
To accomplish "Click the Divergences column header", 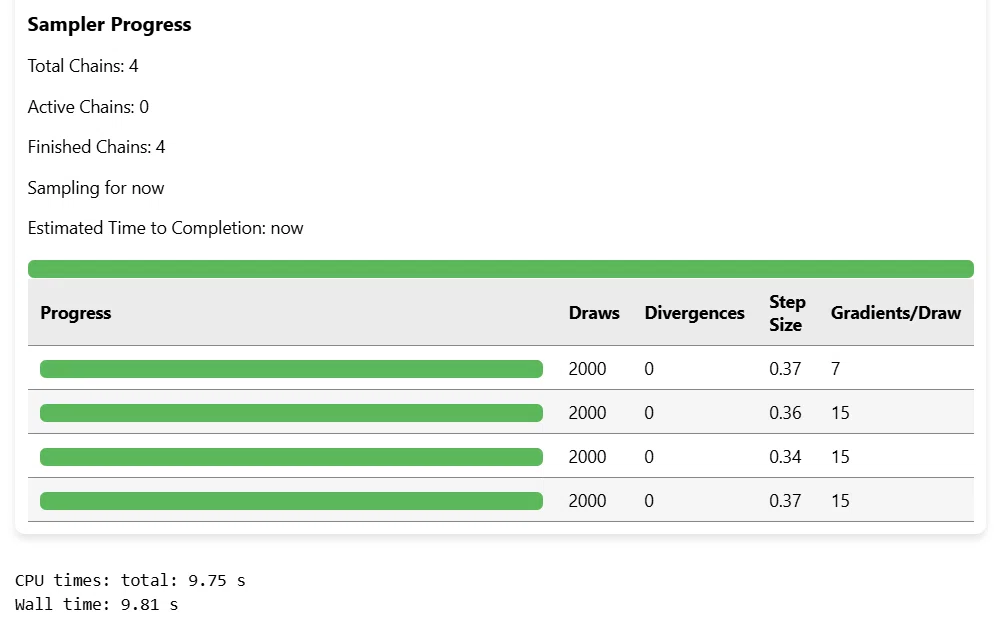I will (695, 313).
